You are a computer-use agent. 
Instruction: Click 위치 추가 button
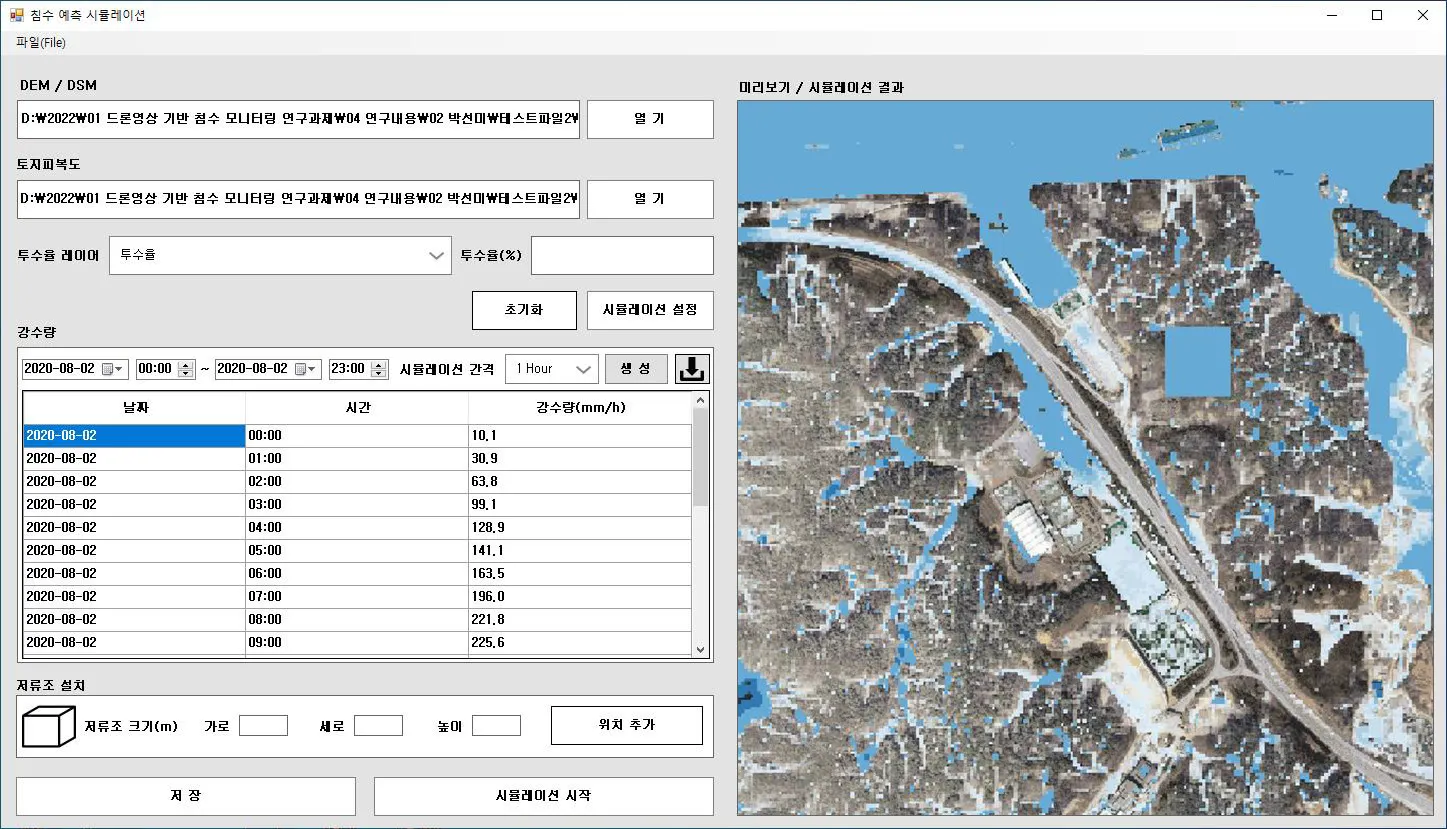(x=626, y=725)
